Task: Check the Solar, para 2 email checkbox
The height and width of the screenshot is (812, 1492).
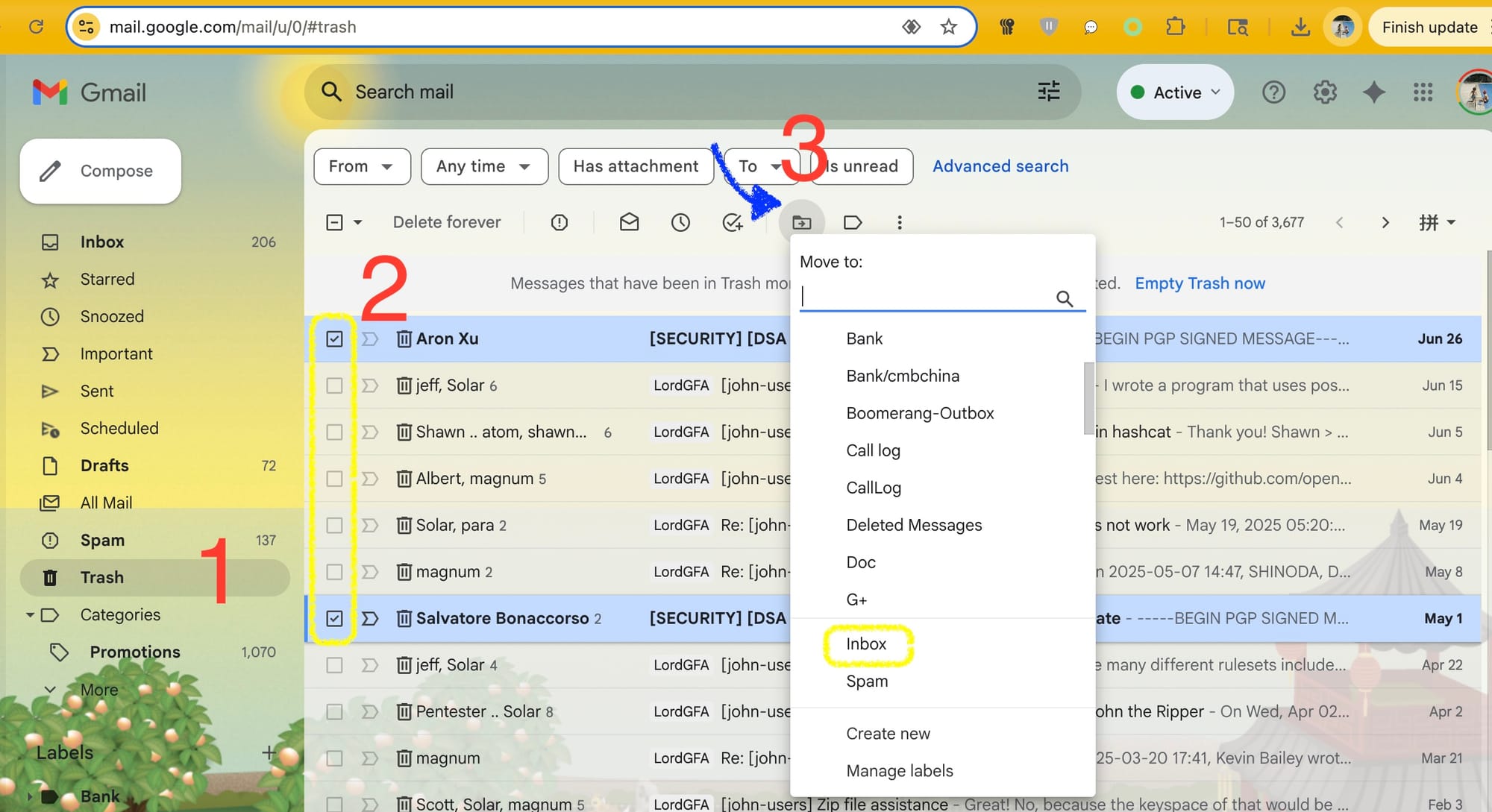Action: click(334, 526)
